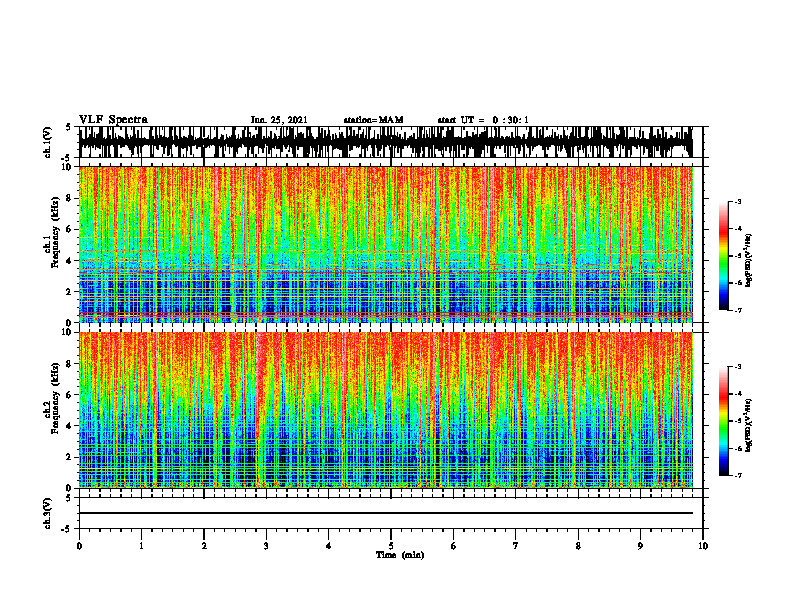Image resolution: width=792 pixels, height=612 pixels.
Task: Click the "-3" tick on ch.2 colorbar
Action: (737, 367)
